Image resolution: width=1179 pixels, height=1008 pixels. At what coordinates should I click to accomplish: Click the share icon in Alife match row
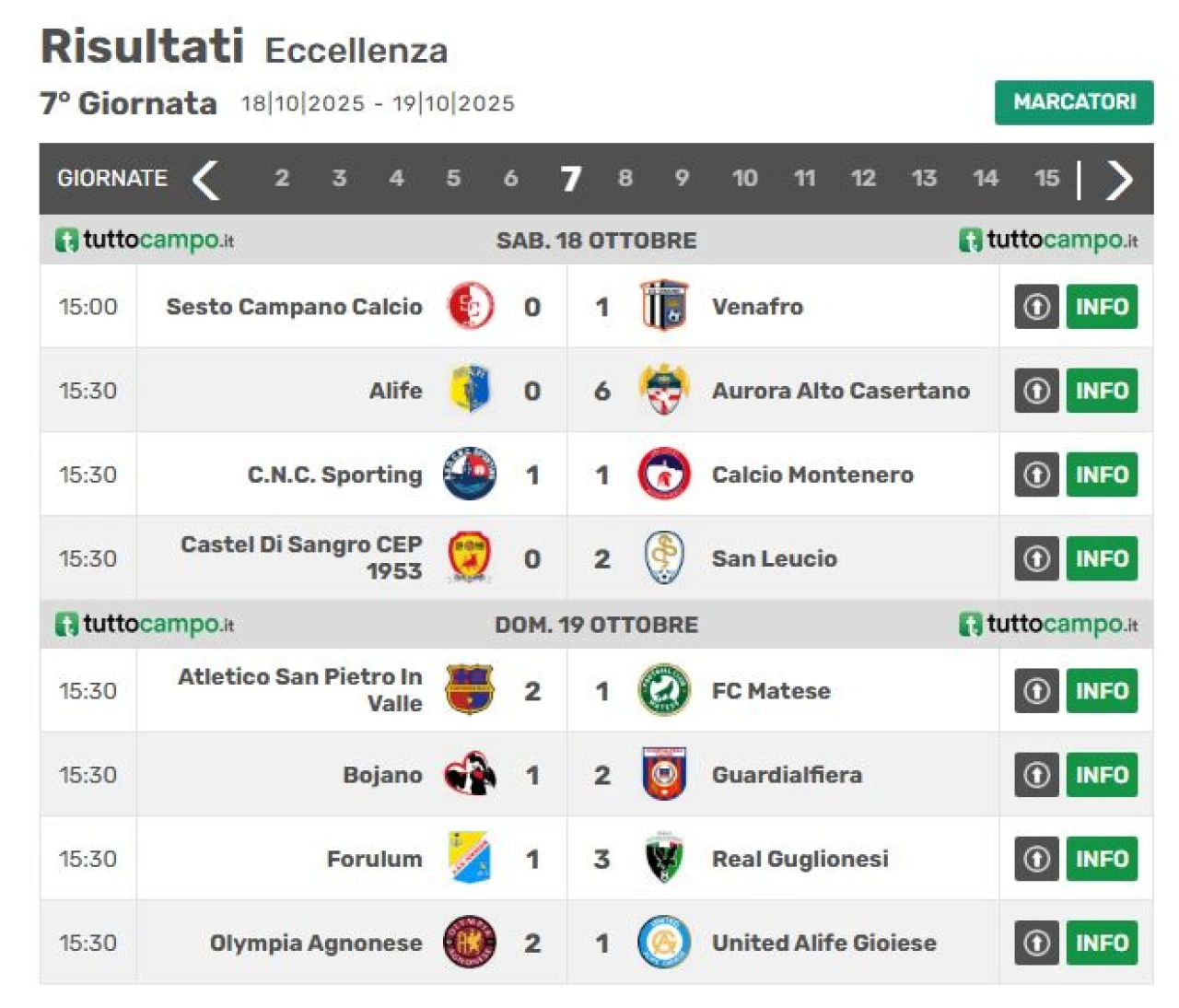click(1036, 391)
